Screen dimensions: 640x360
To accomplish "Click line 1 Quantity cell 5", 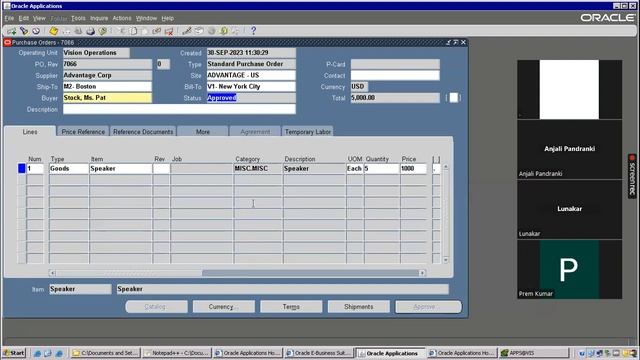I will tap(381, 169).
